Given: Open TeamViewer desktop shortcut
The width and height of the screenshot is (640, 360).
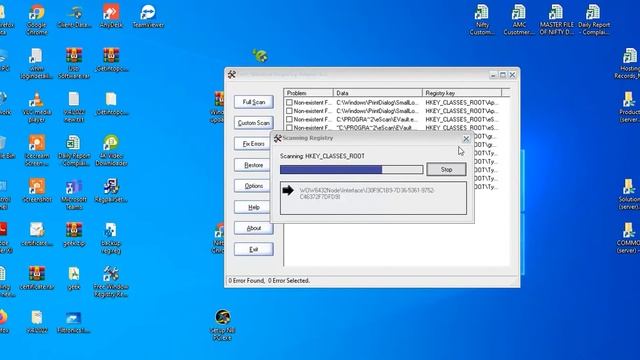Looking at the screenshot, I should [148, 16].
